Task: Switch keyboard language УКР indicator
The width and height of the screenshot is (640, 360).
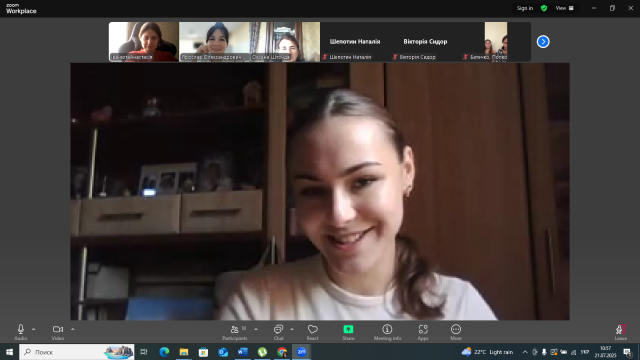Action: 585,352
